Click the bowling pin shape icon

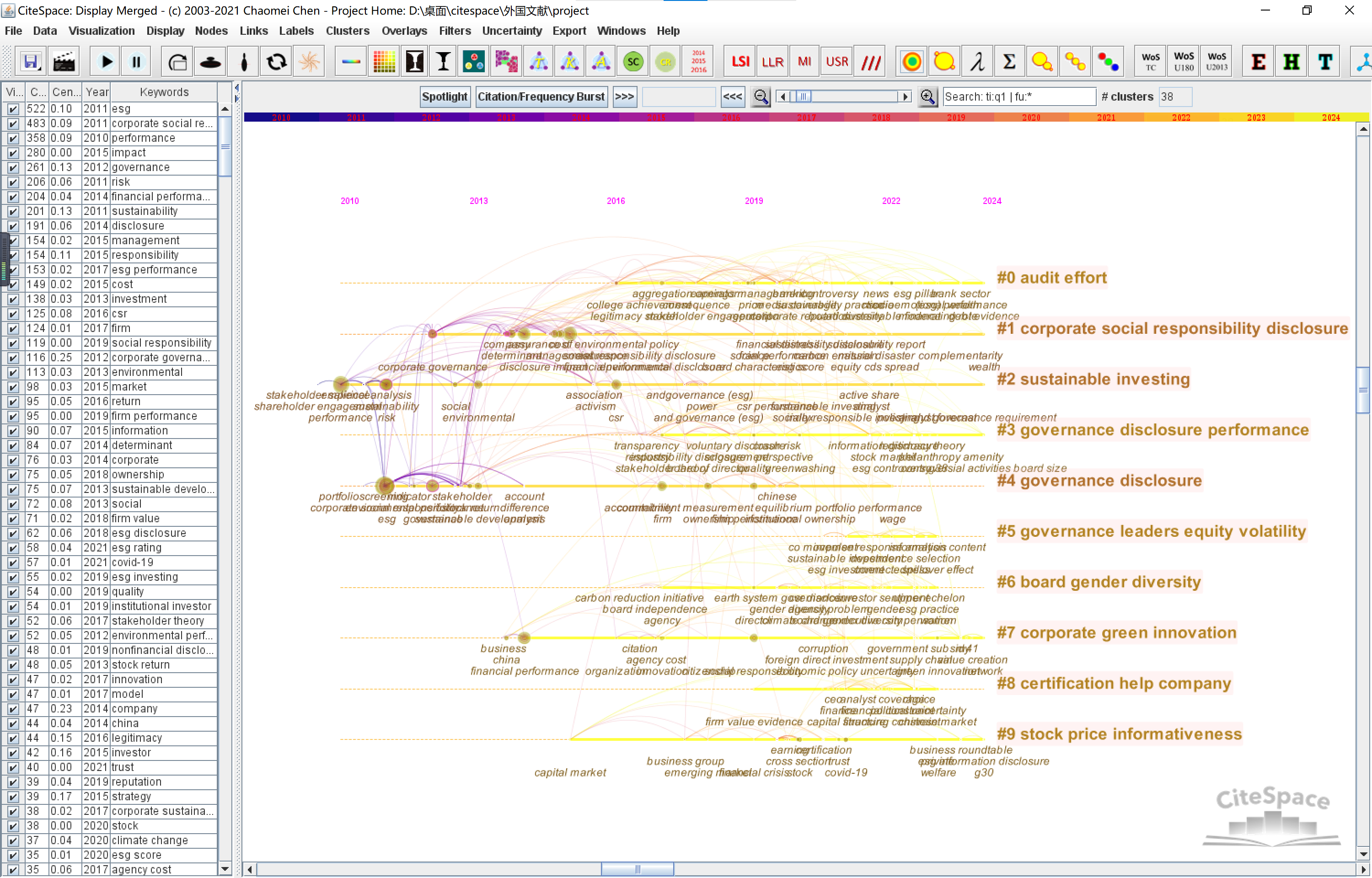click(x=244, y=62)
